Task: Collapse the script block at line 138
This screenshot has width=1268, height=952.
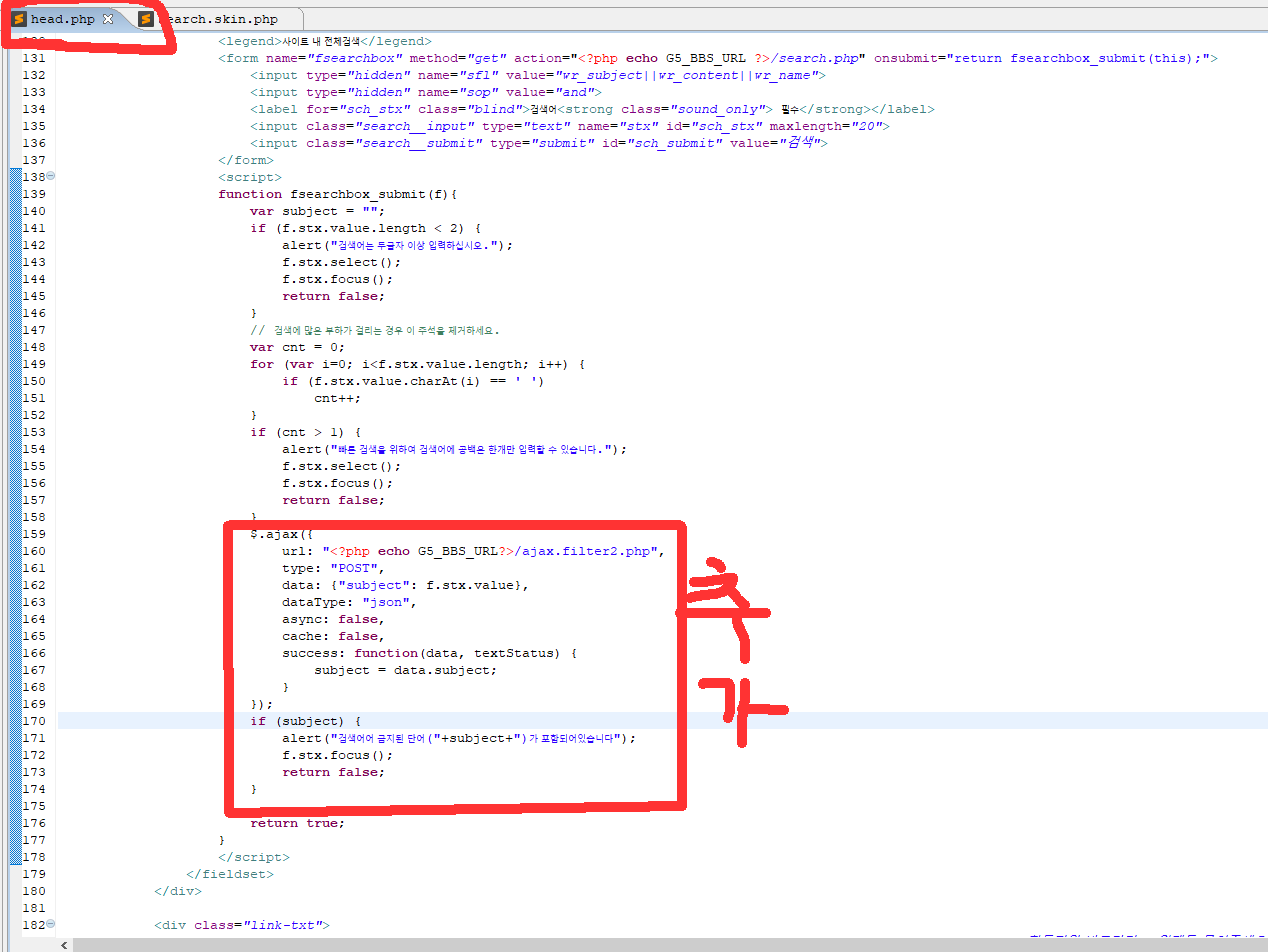Action: 51,177
